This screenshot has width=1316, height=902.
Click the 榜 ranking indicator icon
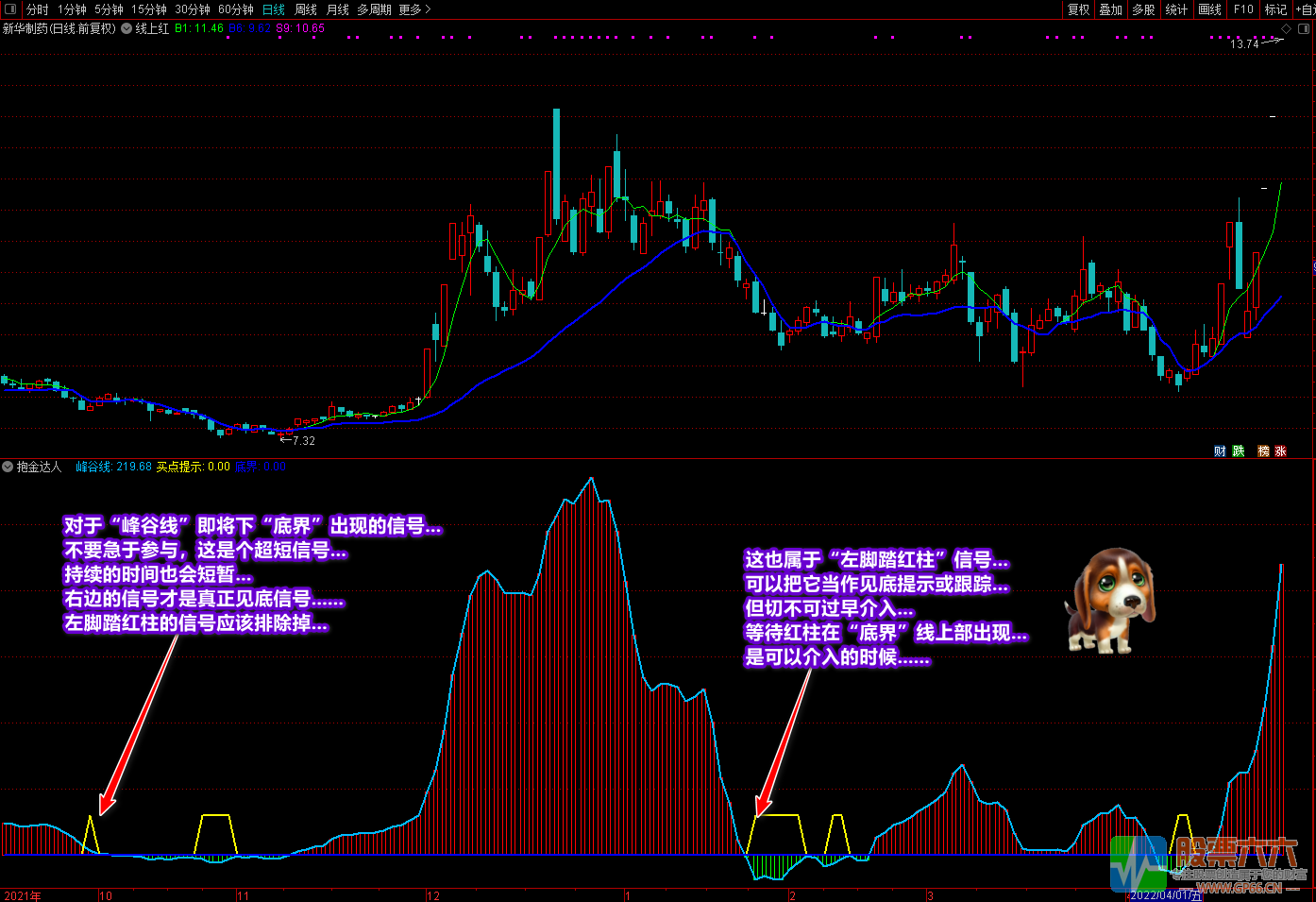point(1263,451)
